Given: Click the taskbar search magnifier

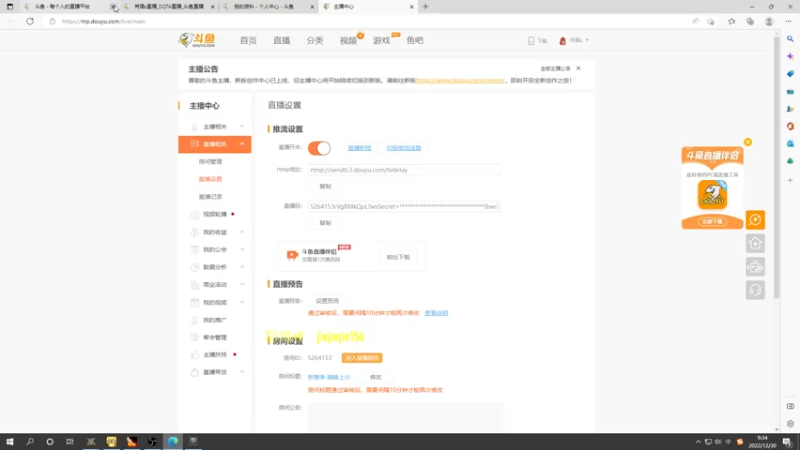Looking at the screenshot, I should click(x=30, y=441).
